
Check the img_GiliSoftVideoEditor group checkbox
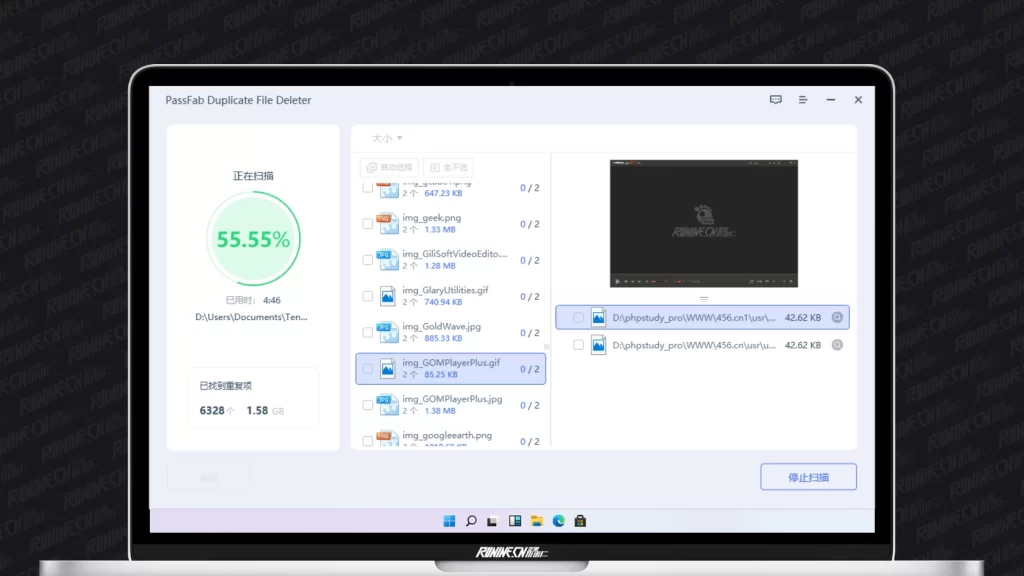click(x=367, y=260)
